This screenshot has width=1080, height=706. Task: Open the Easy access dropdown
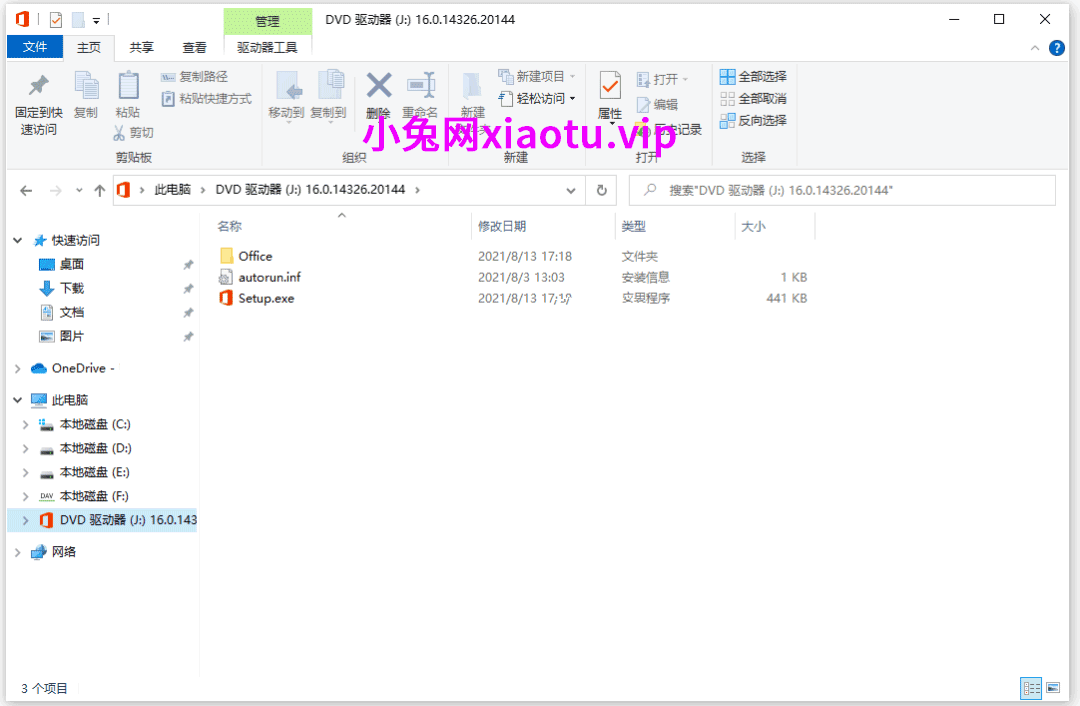537,98
